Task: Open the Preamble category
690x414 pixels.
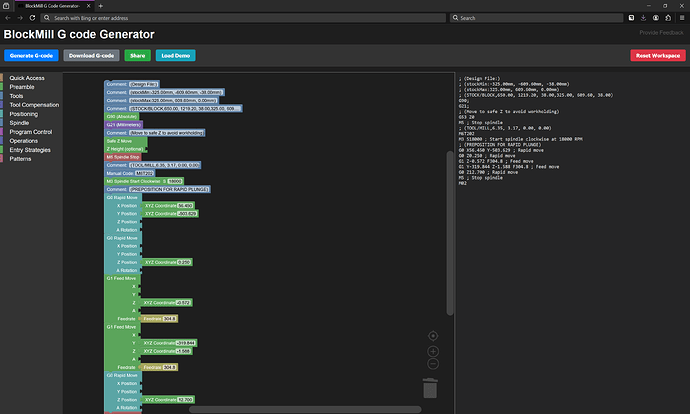Action: click(x=22, y=87)
